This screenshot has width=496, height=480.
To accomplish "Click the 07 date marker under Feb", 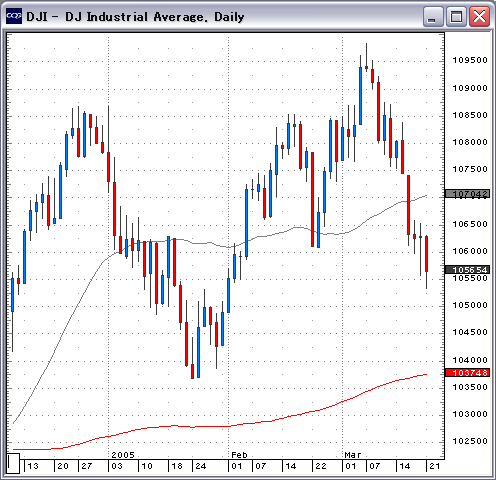I will 261,466.
